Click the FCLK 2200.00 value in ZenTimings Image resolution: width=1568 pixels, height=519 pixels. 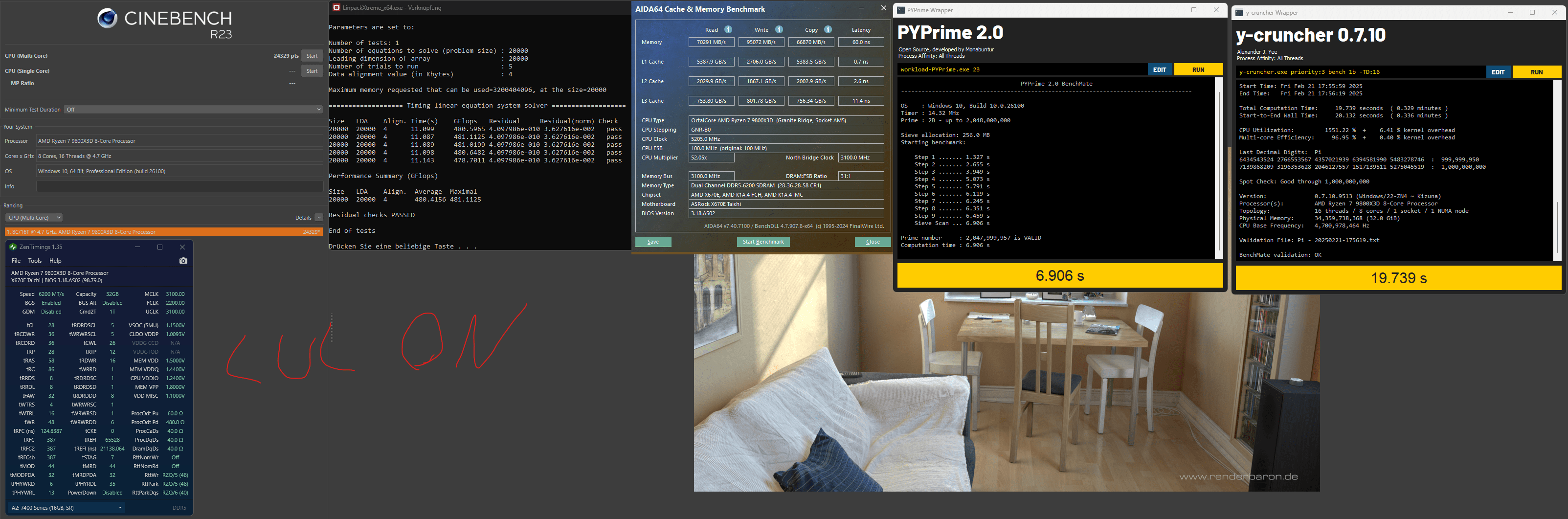(x=175, y=302)
